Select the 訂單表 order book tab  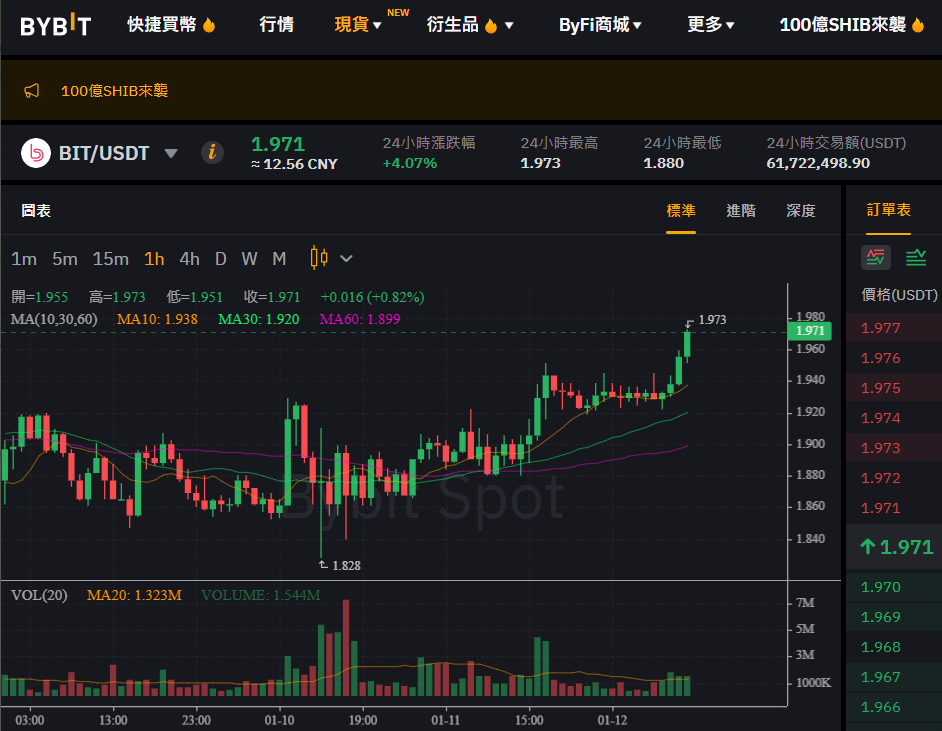pos(889,210)
